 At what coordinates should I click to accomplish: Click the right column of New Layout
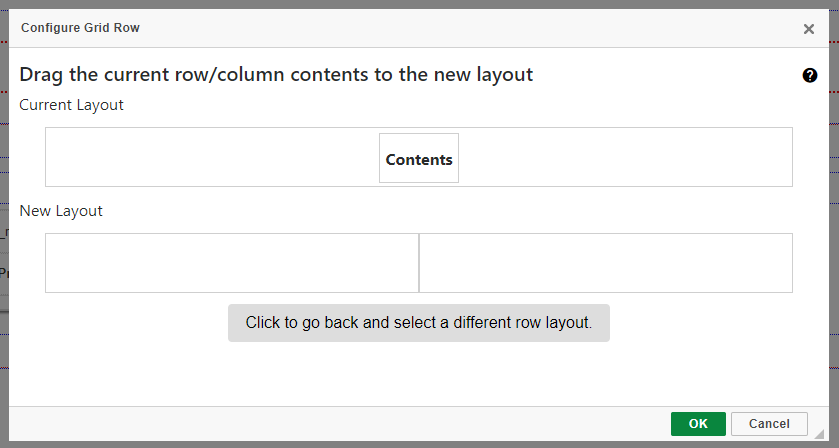point(606,263)
